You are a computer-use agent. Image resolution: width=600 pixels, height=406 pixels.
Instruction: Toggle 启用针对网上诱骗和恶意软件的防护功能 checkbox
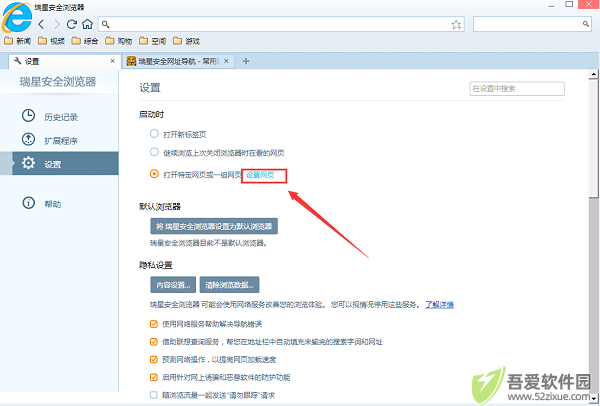click(153, 377)
